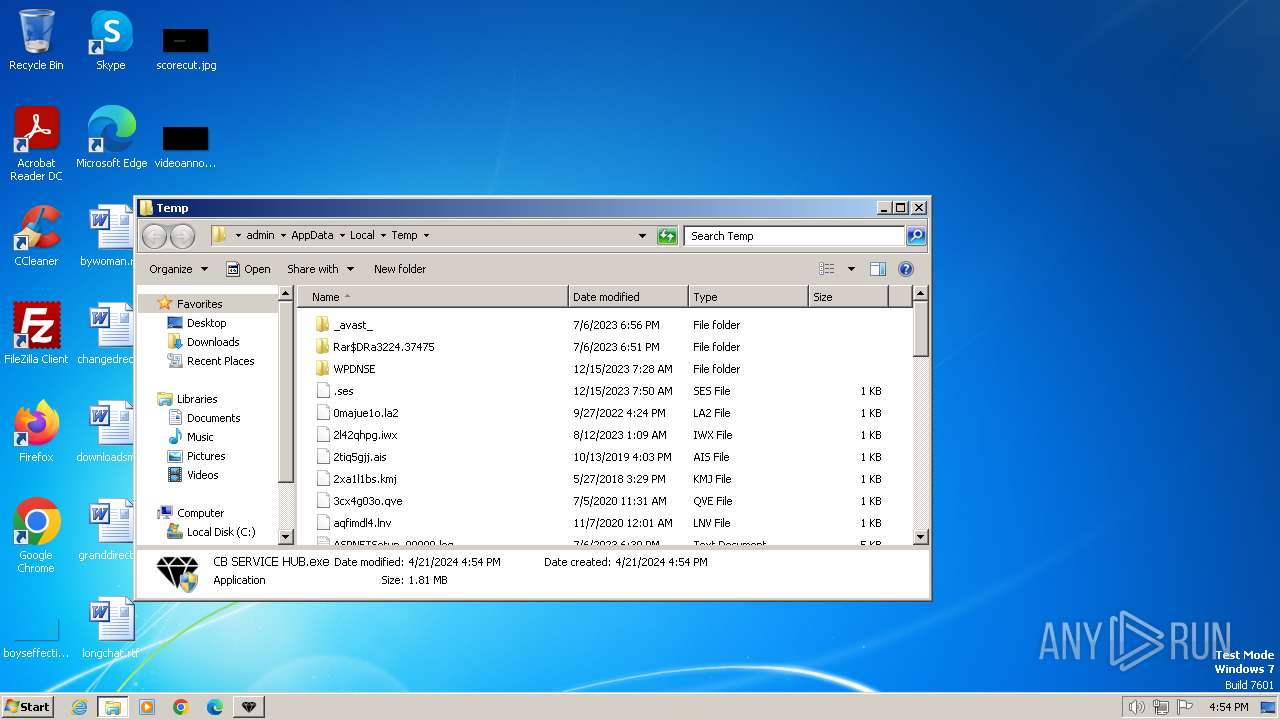Image resolution: width=1280 pixels, height=720 pixels.
Task: Open the Firefox desktop shortcut
Action: (x=36, y=432)
